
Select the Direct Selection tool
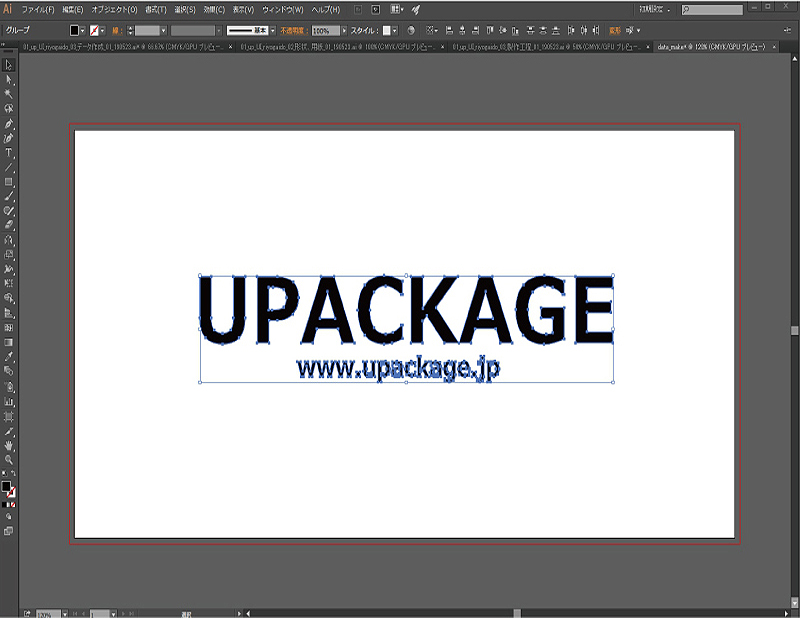coord(8,80)
